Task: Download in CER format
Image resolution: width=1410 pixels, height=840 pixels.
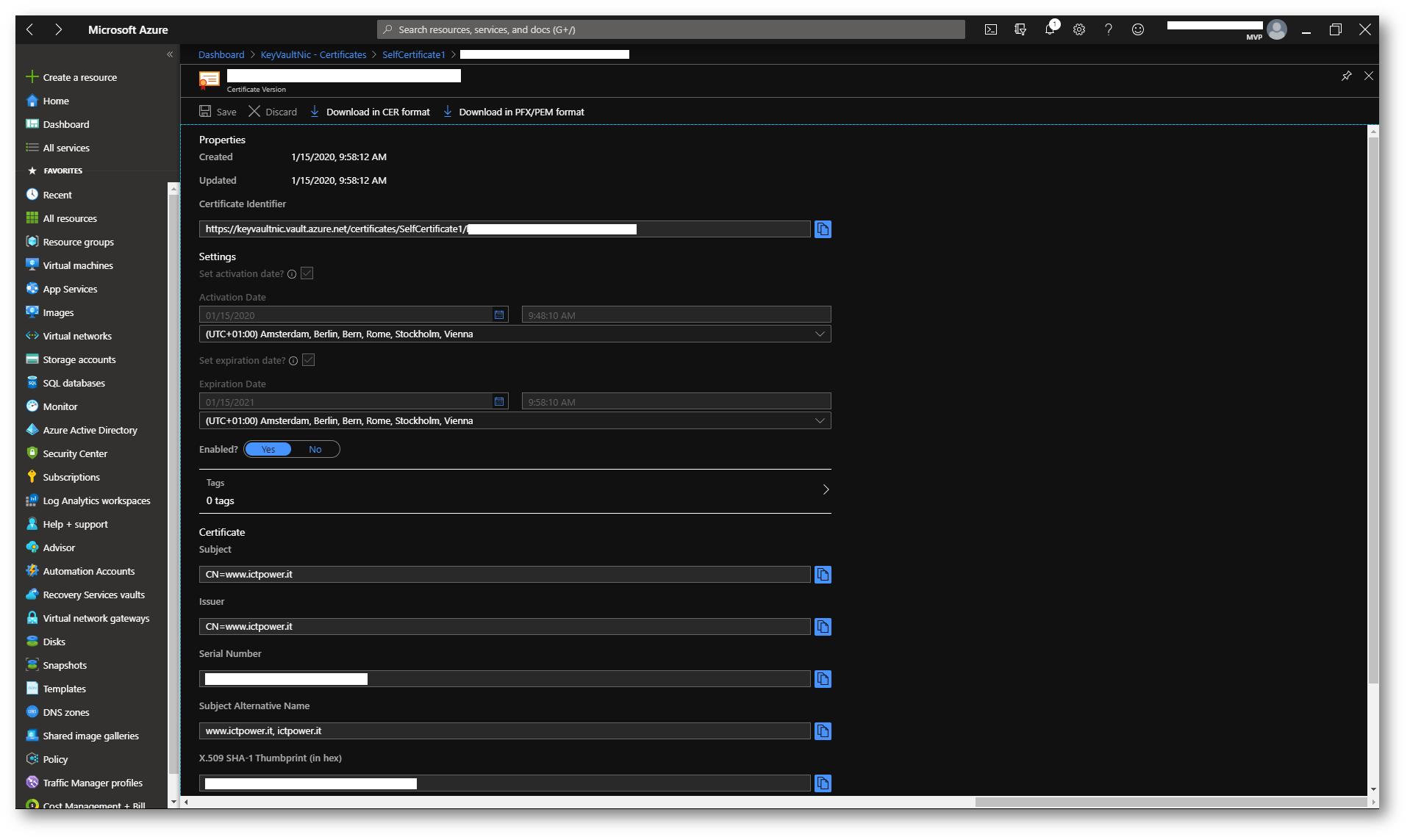Action: tap(370, 112)
